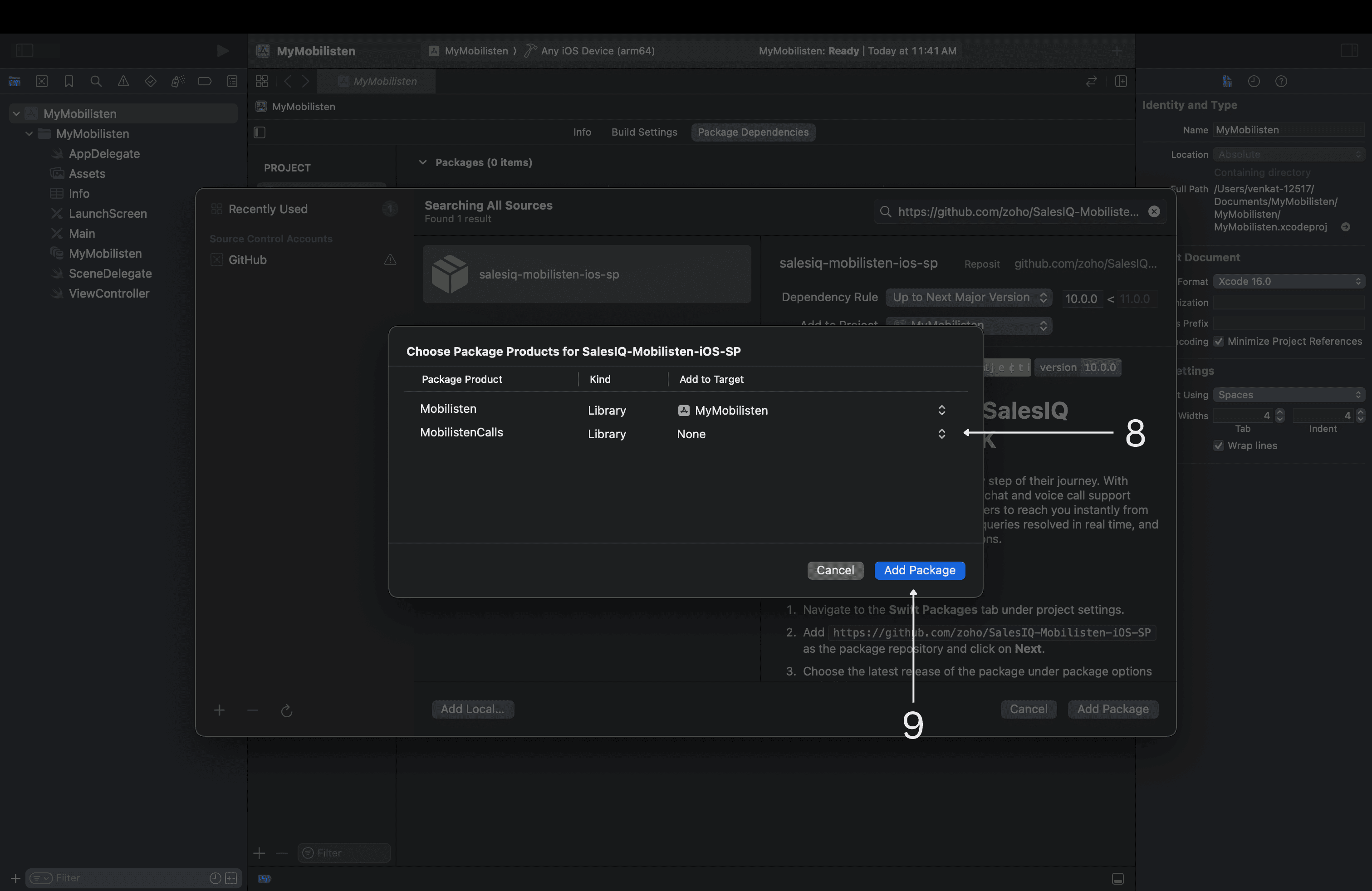Toggle Minimize Project References checkbox
The width and height of the screenshot is (1372, 891).
click(x=1219, y=341)
